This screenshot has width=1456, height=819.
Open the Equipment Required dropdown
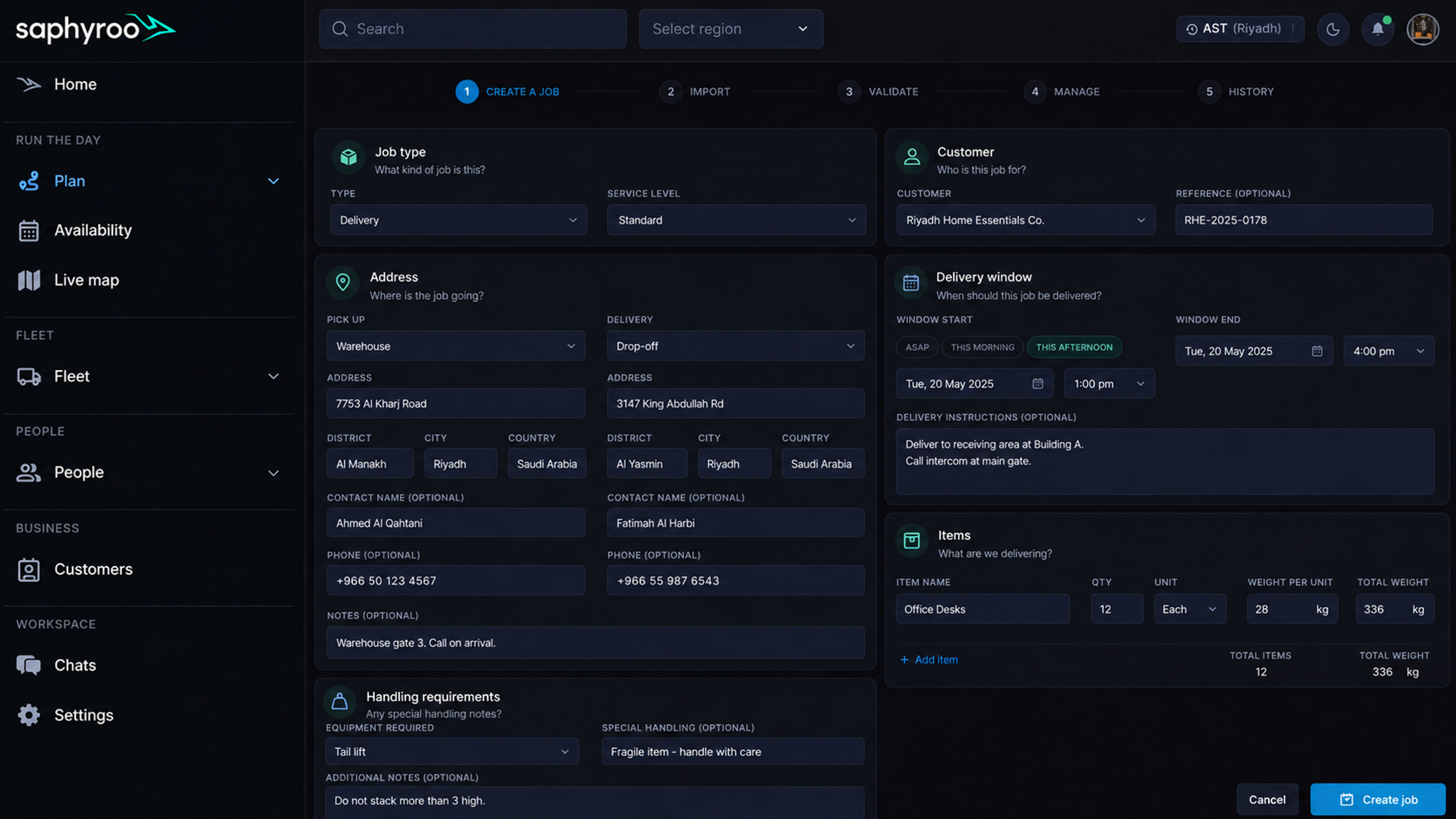(x=452, y=752)
